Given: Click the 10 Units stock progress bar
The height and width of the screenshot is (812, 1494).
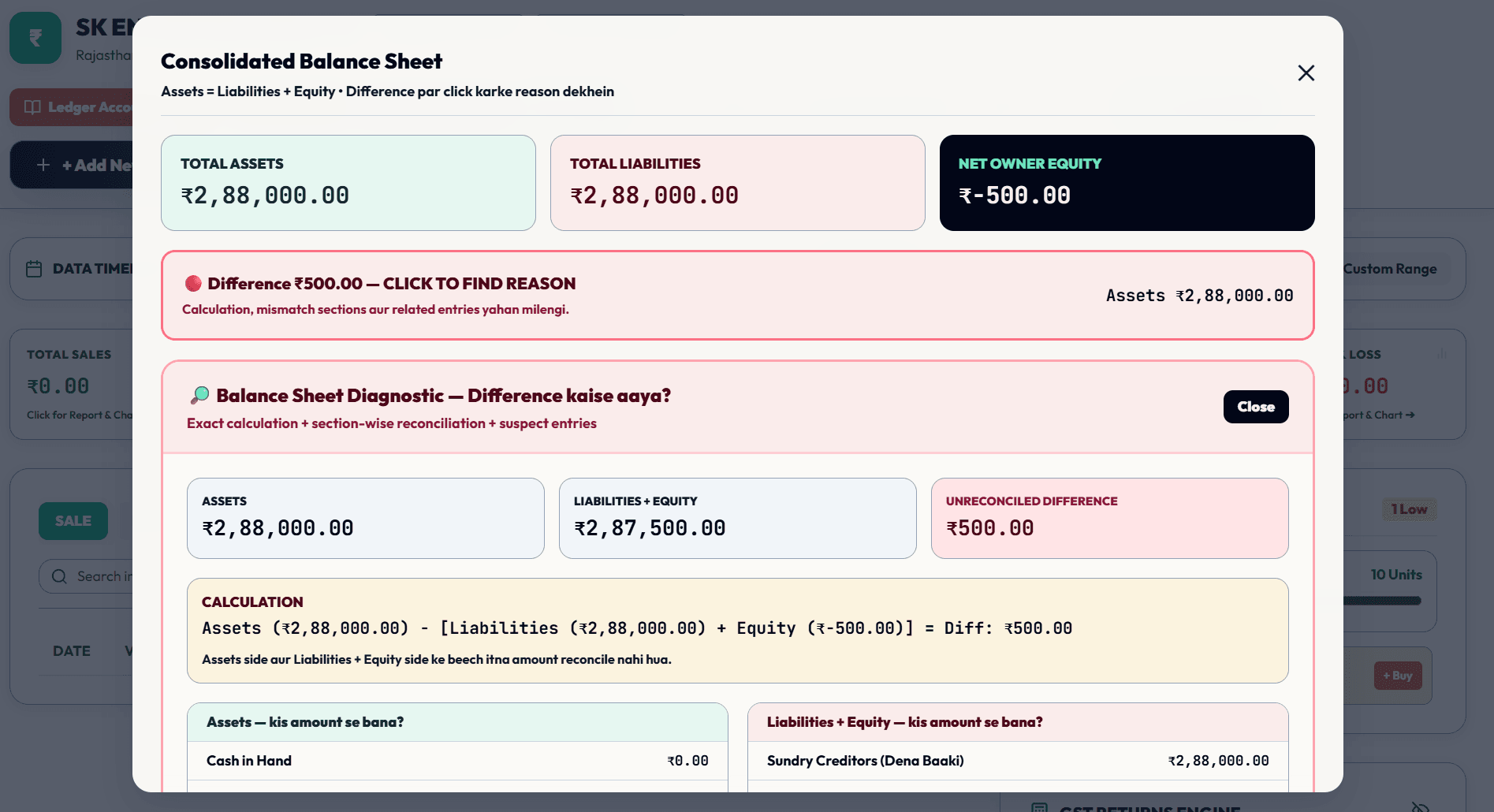Looking at the screenshot, I should [x=1382, y=601].
